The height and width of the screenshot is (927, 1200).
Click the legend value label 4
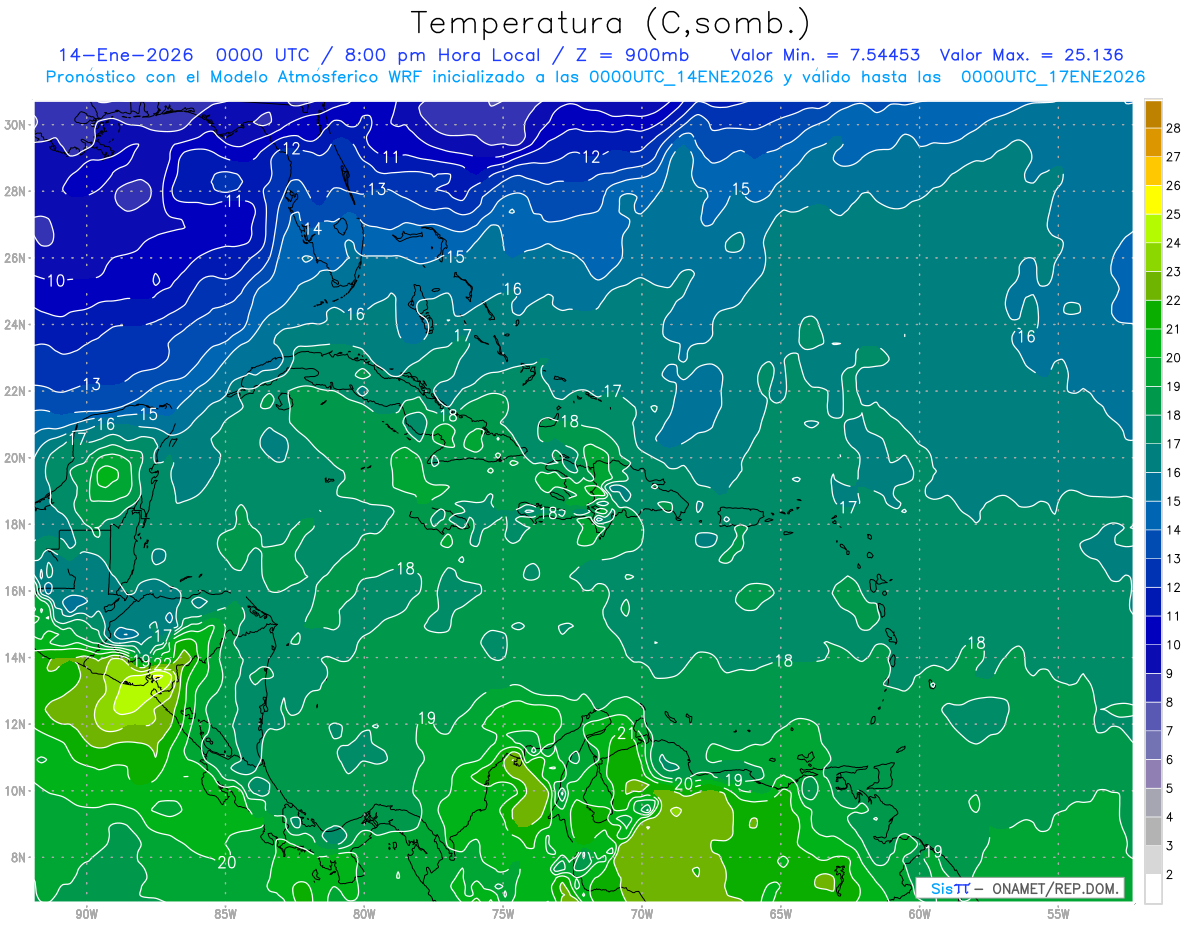click(x=1169, y=817)
